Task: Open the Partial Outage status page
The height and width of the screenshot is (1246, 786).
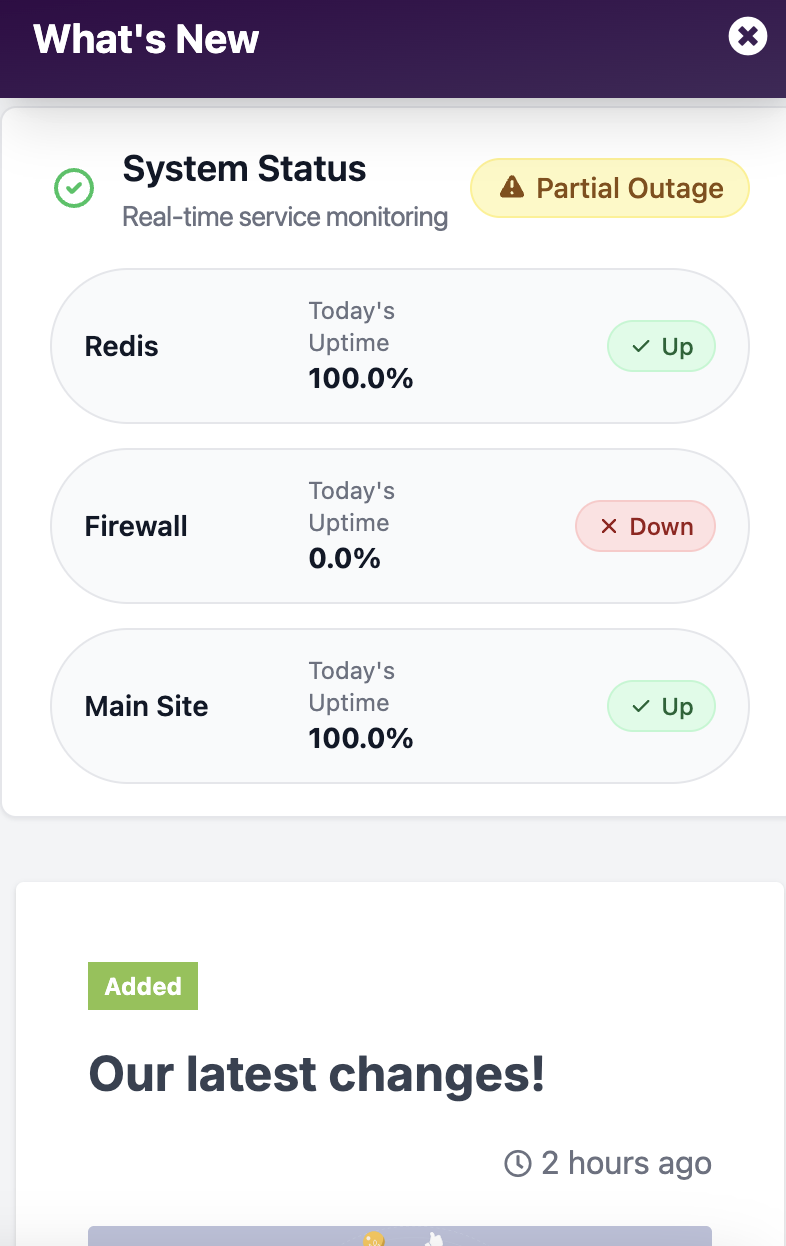Action: [x=609, y=188]
